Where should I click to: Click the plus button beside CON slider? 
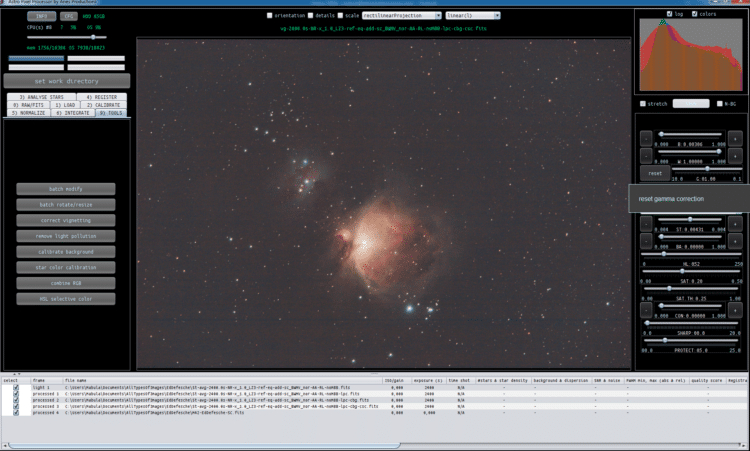click(735, 310)
